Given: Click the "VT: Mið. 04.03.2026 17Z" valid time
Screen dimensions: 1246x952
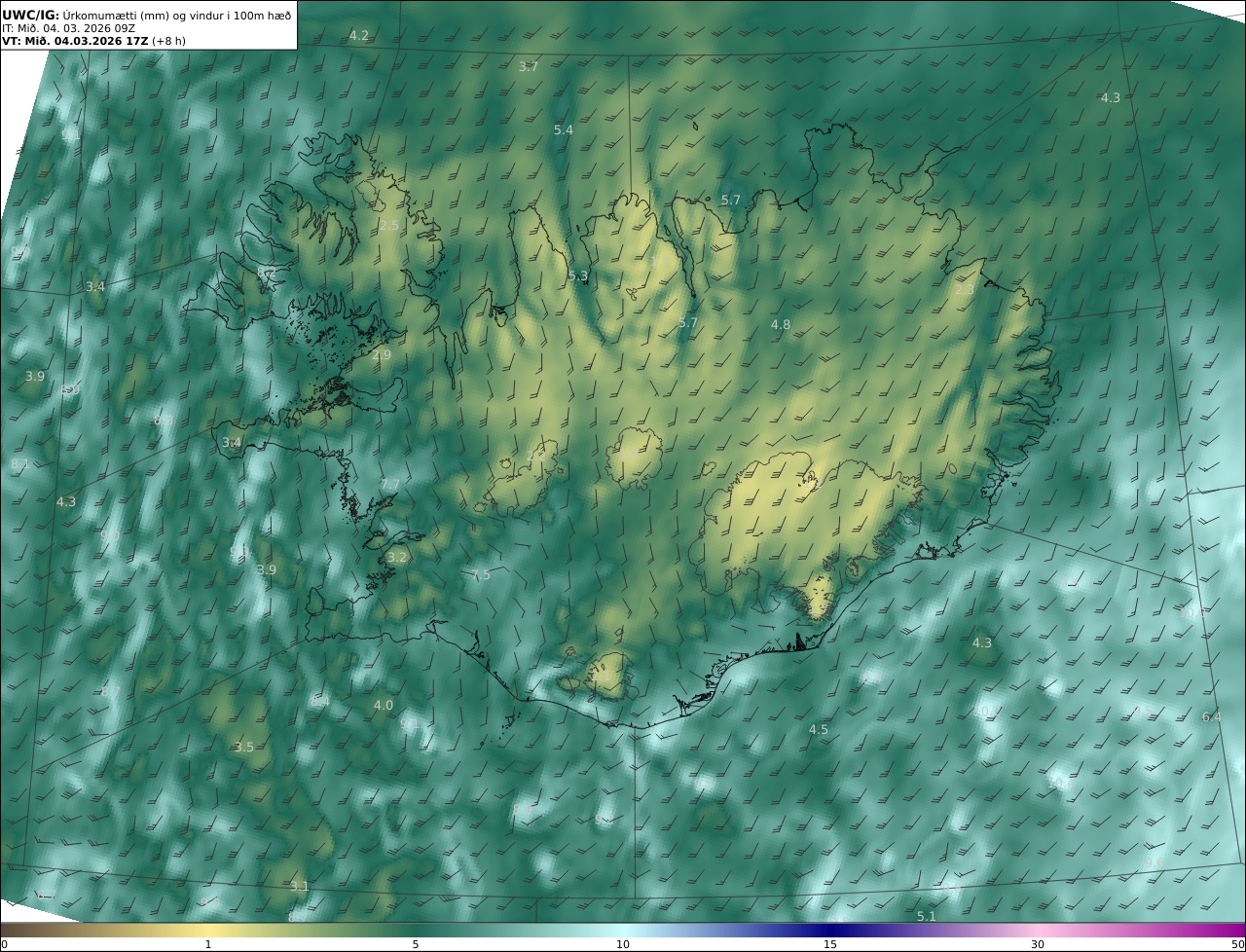Looking at the screenshot, I should [x=75, y=41].
